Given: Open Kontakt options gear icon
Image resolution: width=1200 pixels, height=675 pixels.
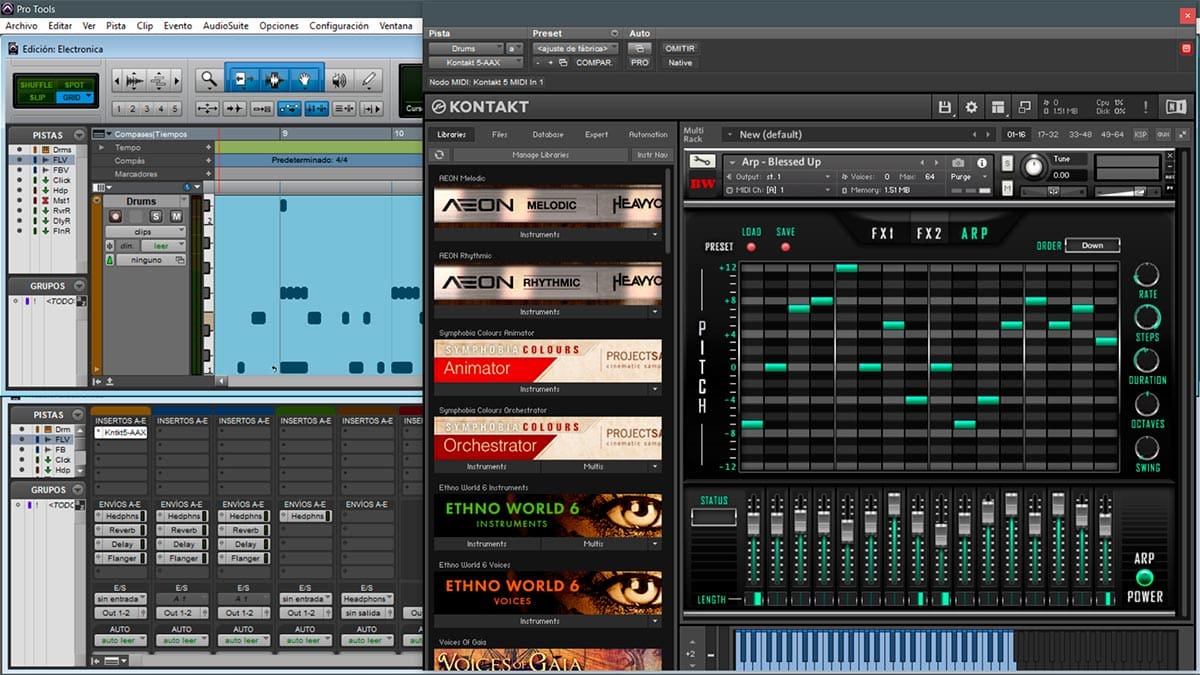Looking at the screenshot, I should [971, 107].
